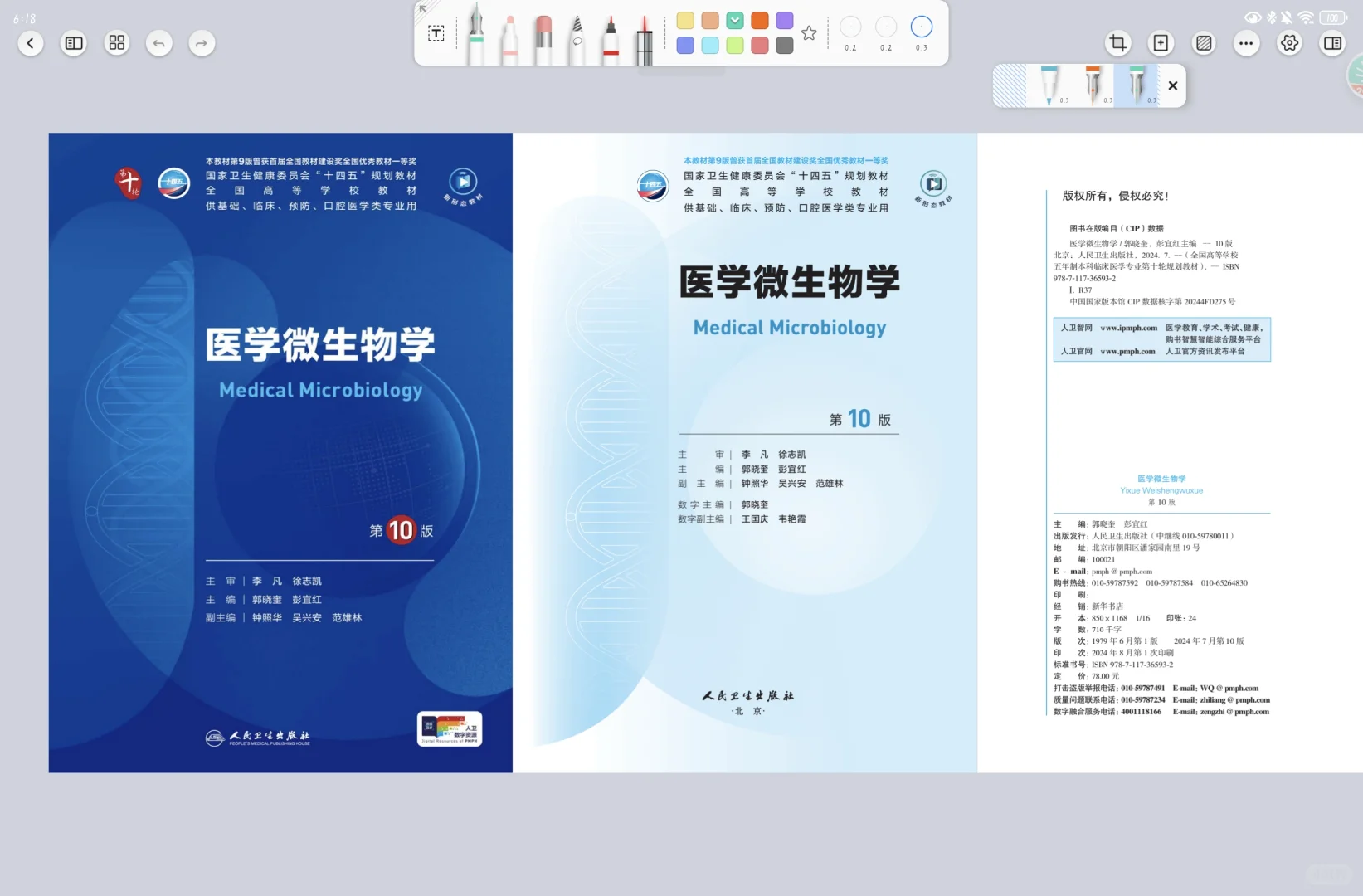Toggle the split view panel

pos(1332,43)
